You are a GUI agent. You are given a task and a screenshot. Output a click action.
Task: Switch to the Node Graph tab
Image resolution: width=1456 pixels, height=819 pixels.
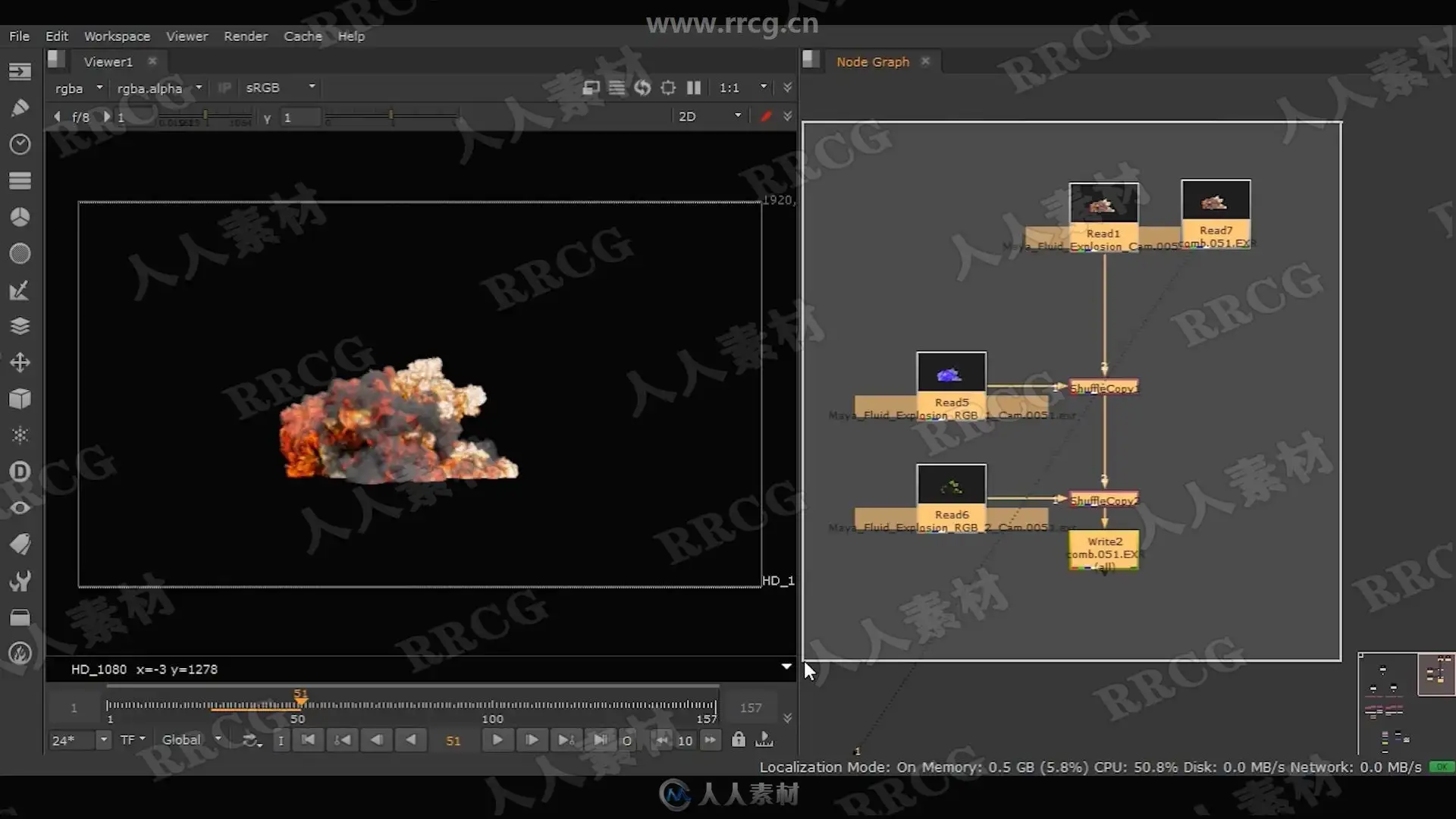pos(872,62)
